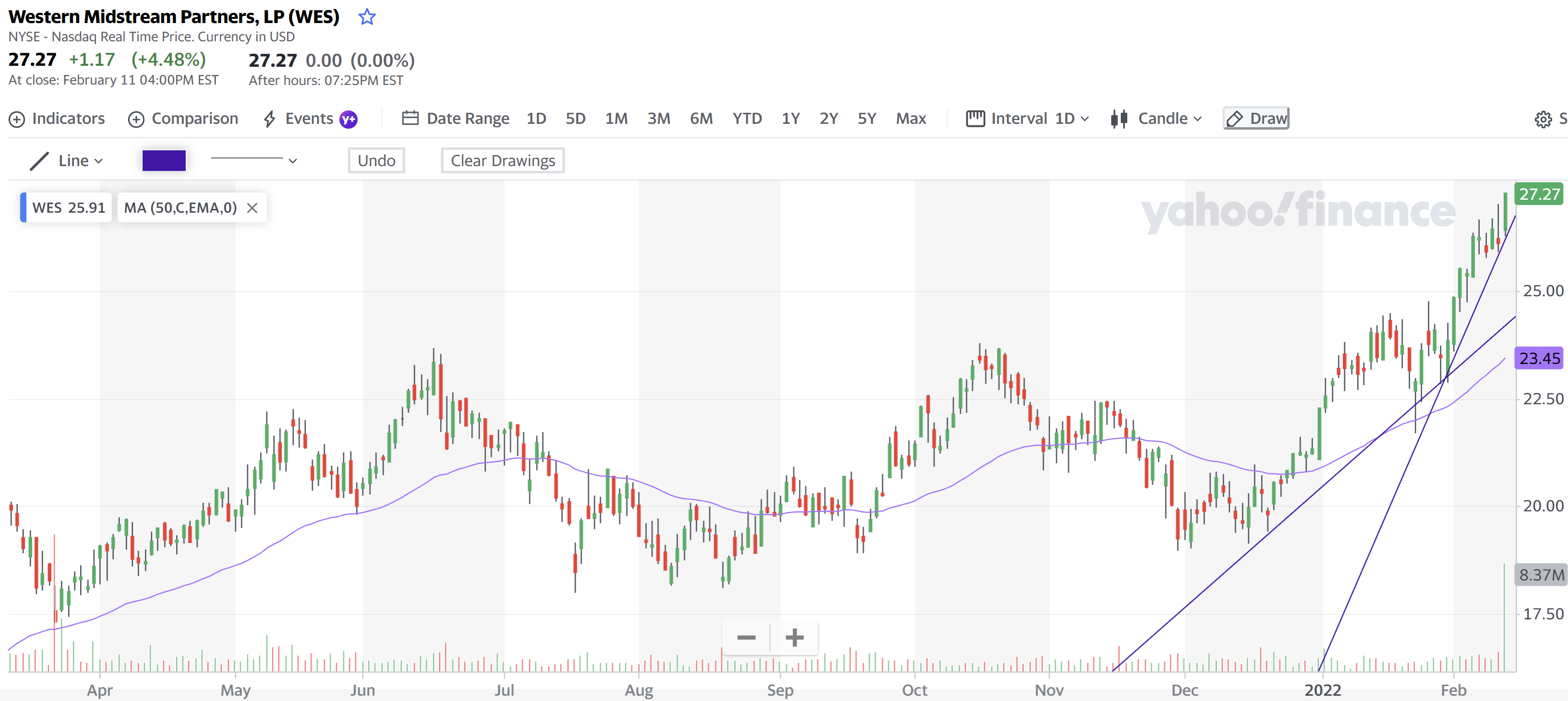Select the 5D date range

(575, 119)
